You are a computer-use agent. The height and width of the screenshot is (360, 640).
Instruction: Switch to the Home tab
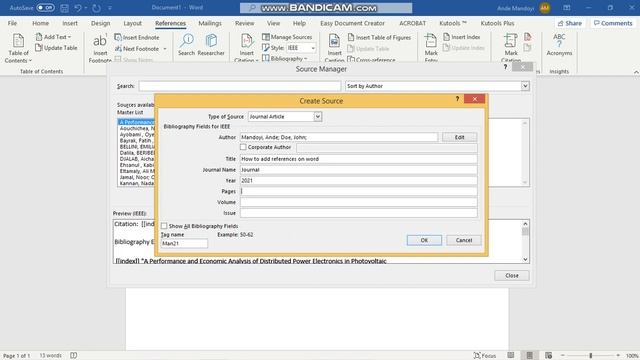(x=40, y=23)
